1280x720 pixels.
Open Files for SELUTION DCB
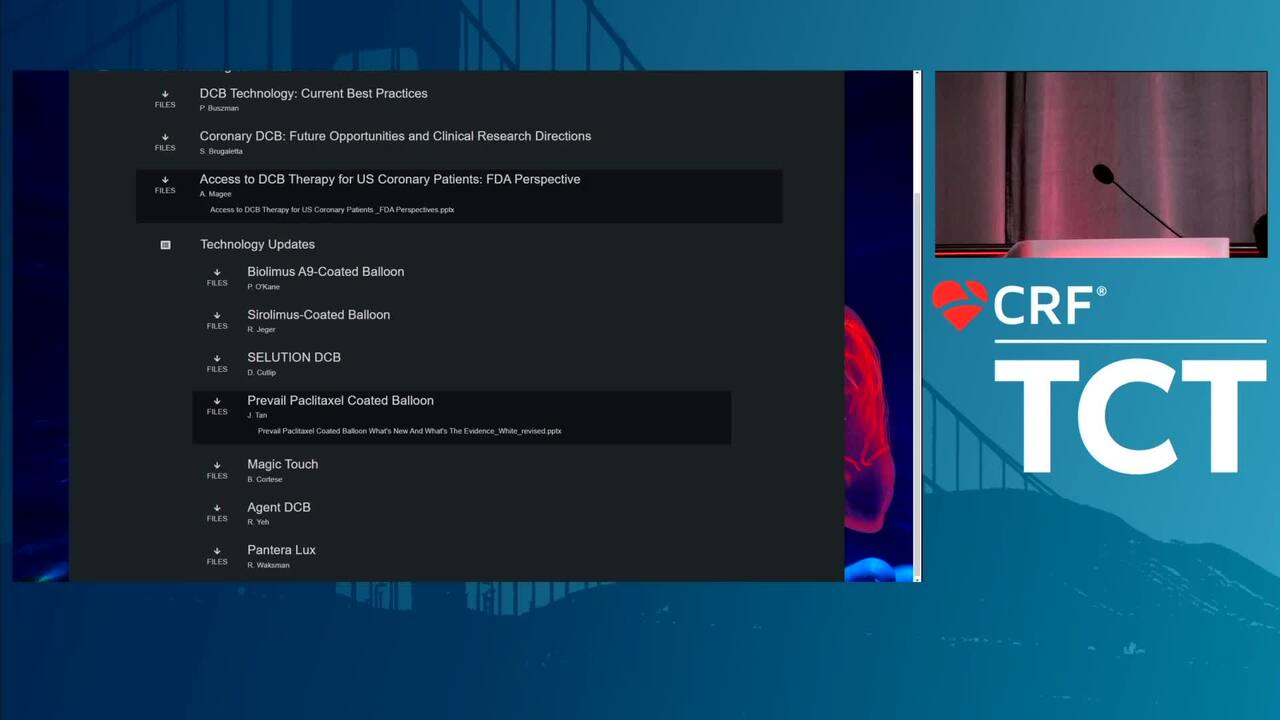click(x=217, y=363)
